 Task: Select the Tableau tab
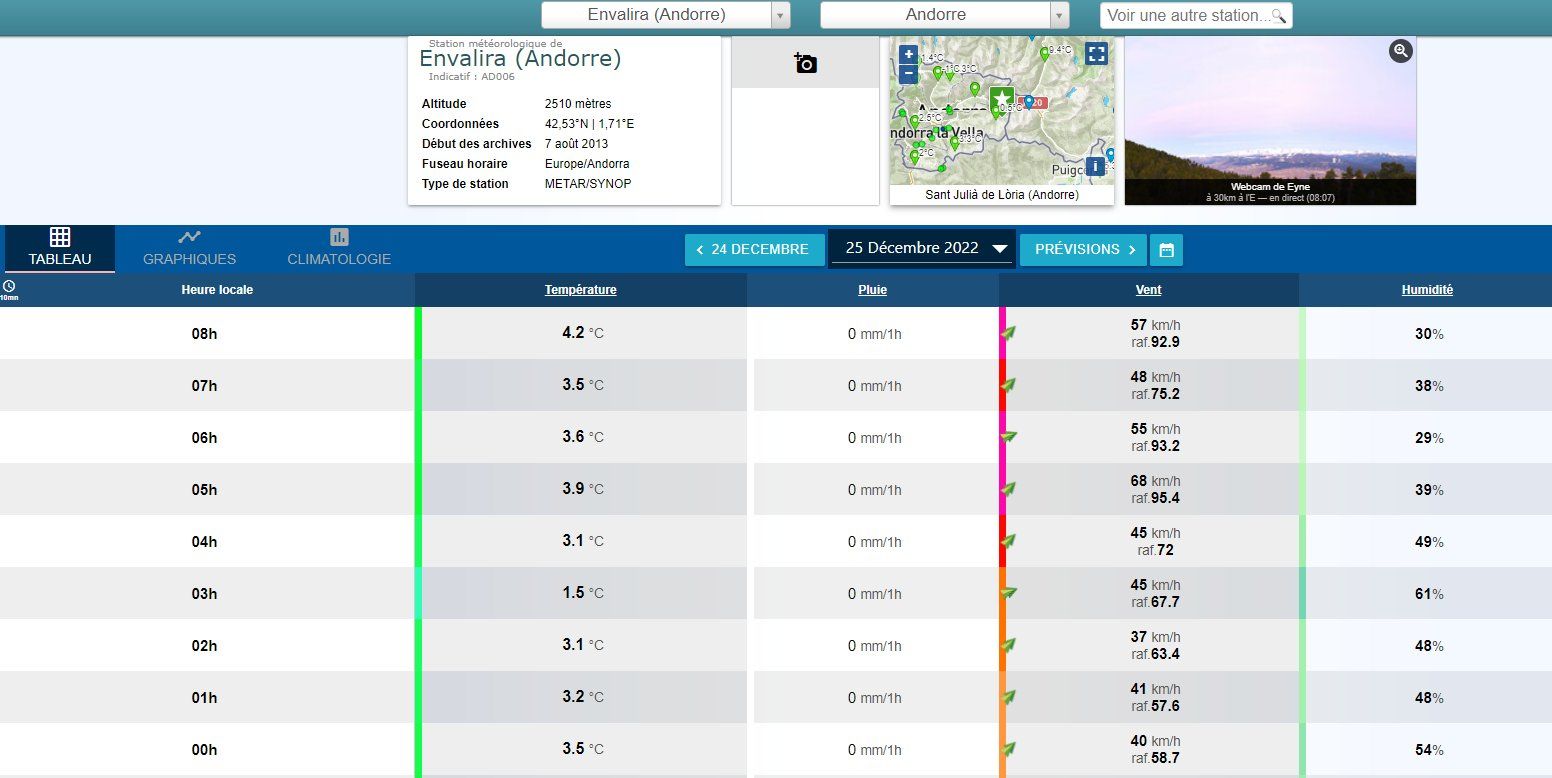[x=59, y=248]
